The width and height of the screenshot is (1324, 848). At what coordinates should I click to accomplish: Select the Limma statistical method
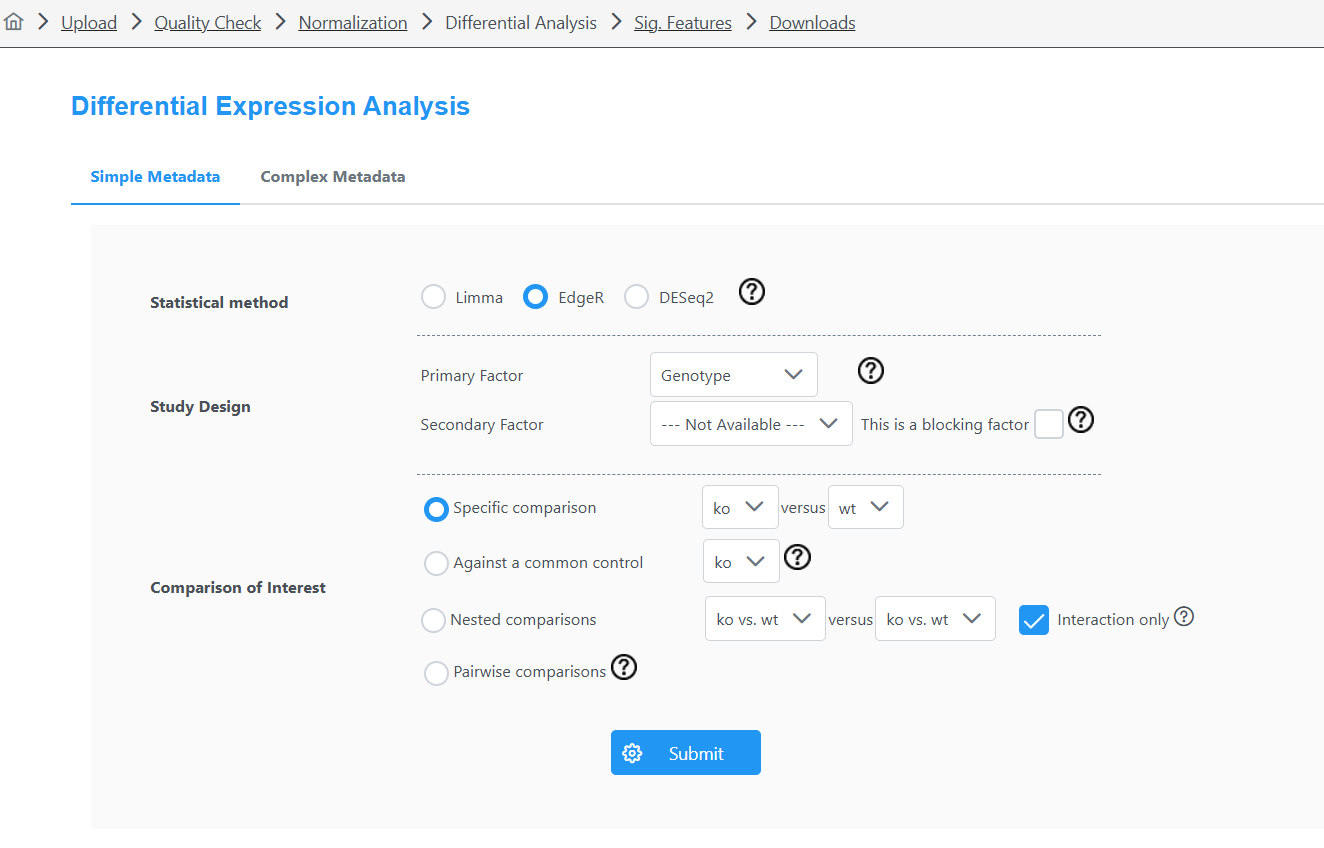pos(433,297)
